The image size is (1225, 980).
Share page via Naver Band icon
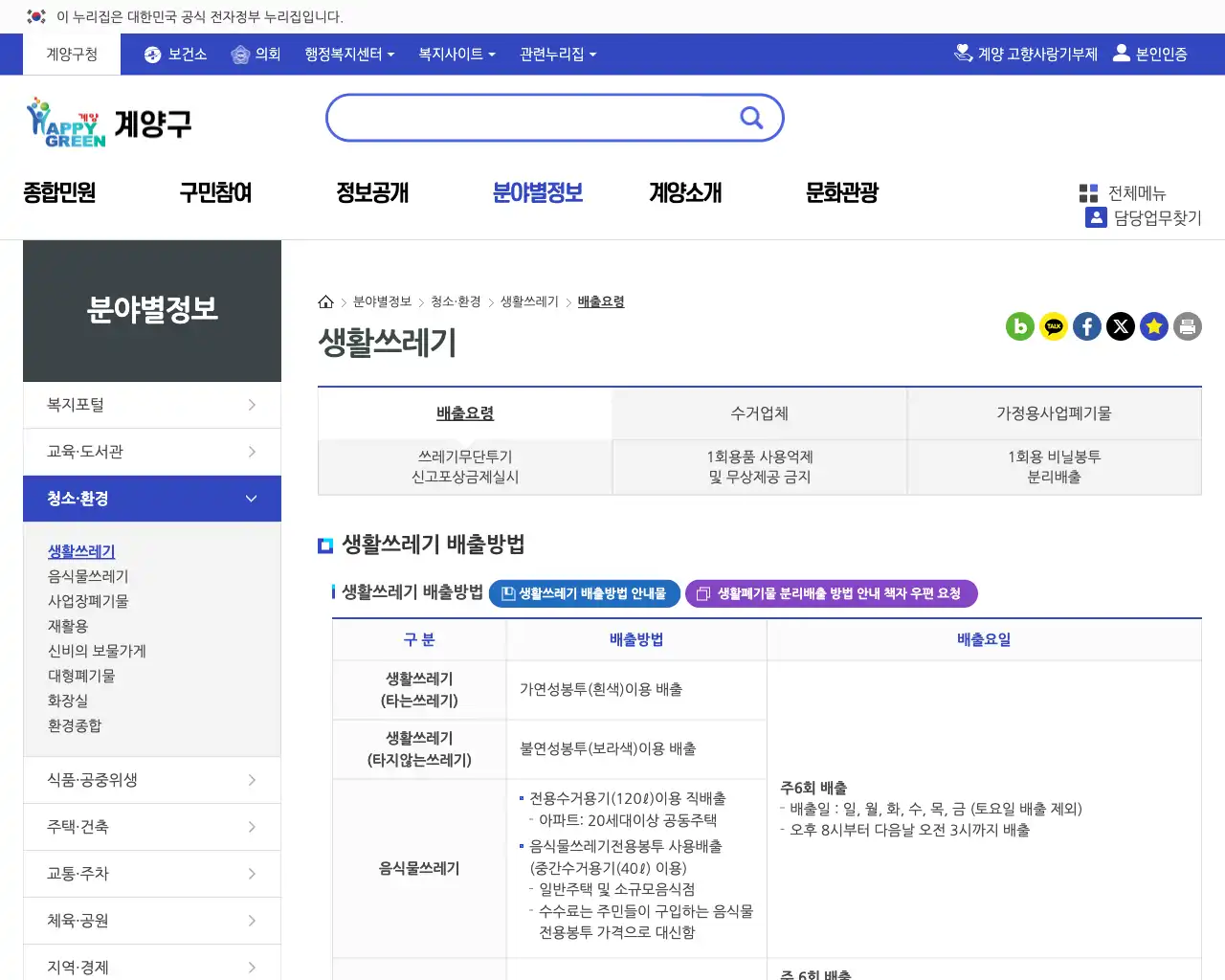(1020, 326)
